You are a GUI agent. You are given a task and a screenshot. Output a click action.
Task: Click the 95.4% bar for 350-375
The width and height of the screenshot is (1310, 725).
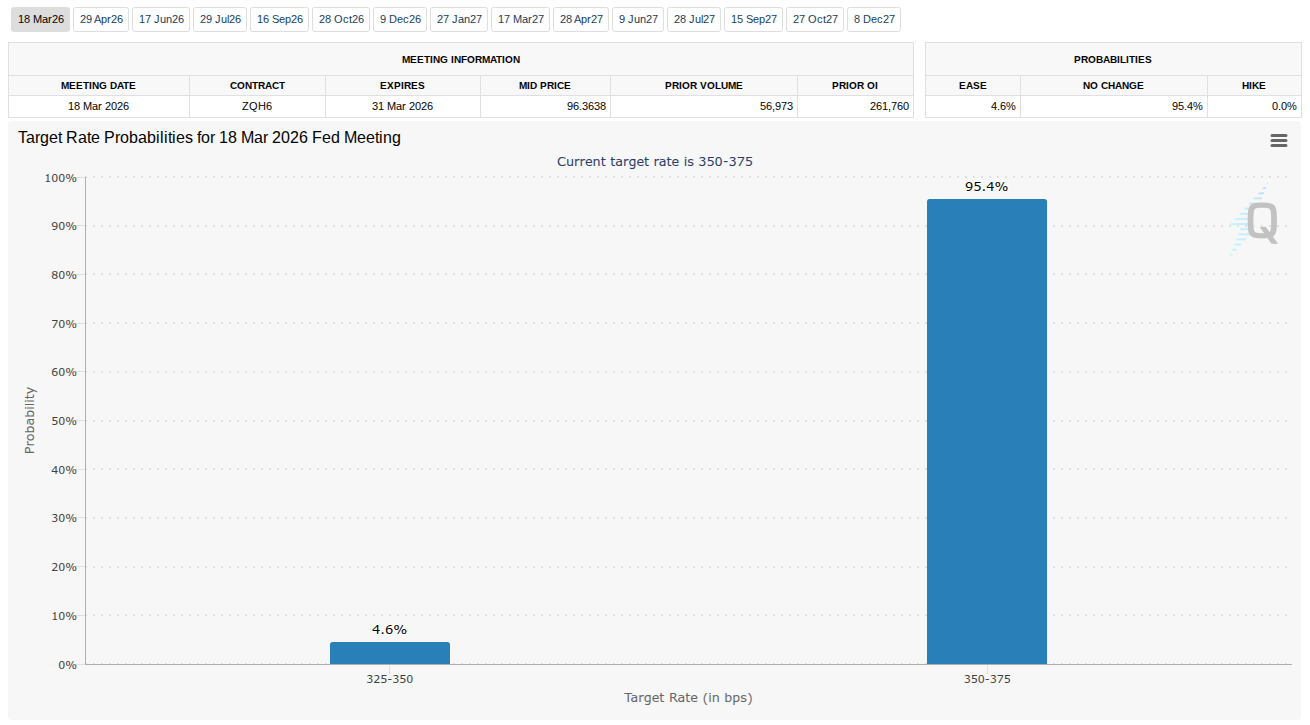986,431
